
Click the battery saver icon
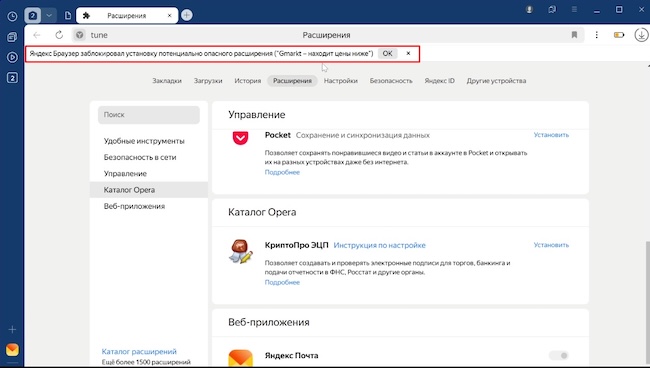point(619,35)
